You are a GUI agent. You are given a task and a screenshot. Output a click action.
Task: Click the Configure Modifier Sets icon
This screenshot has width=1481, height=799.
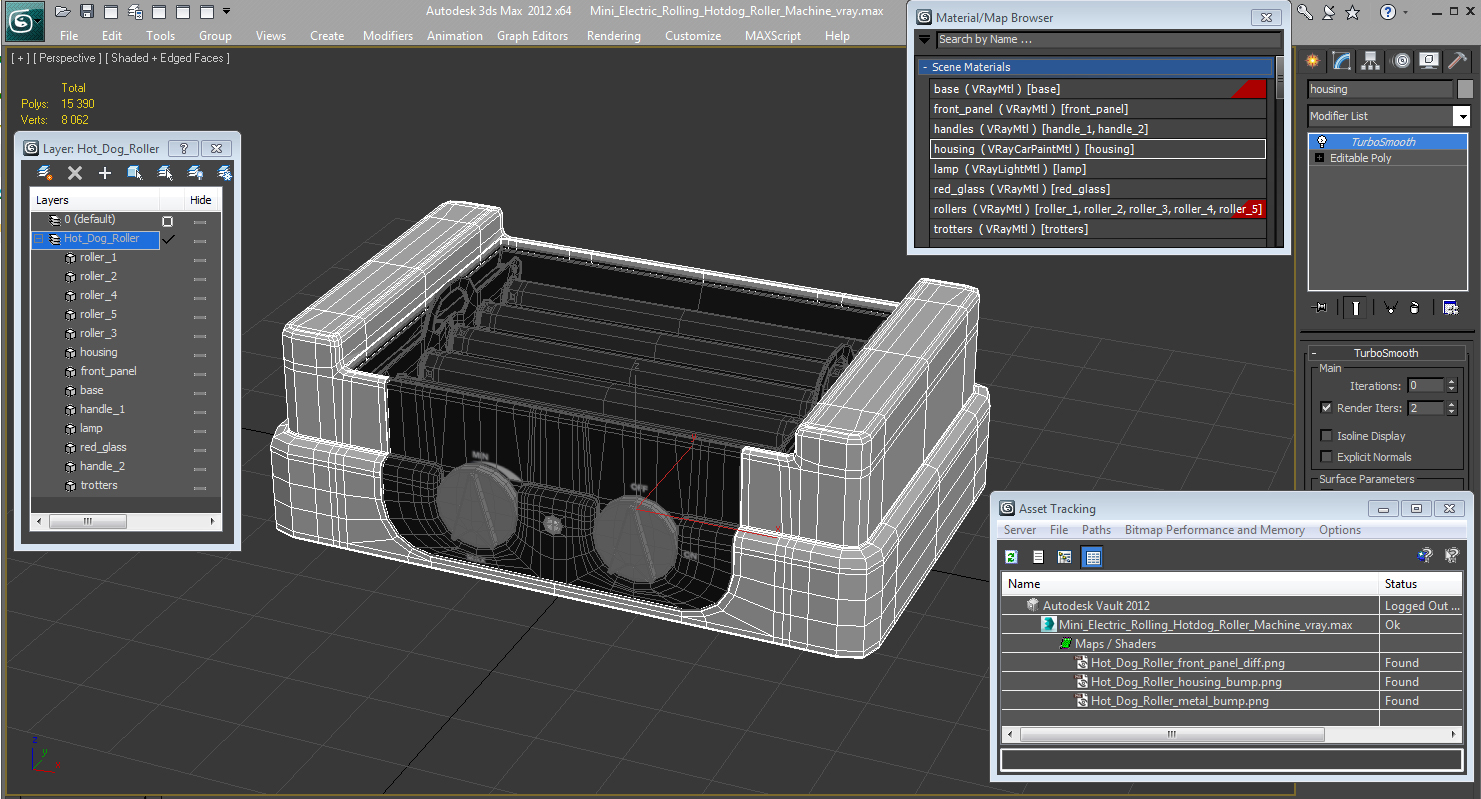click(1450, 308)
